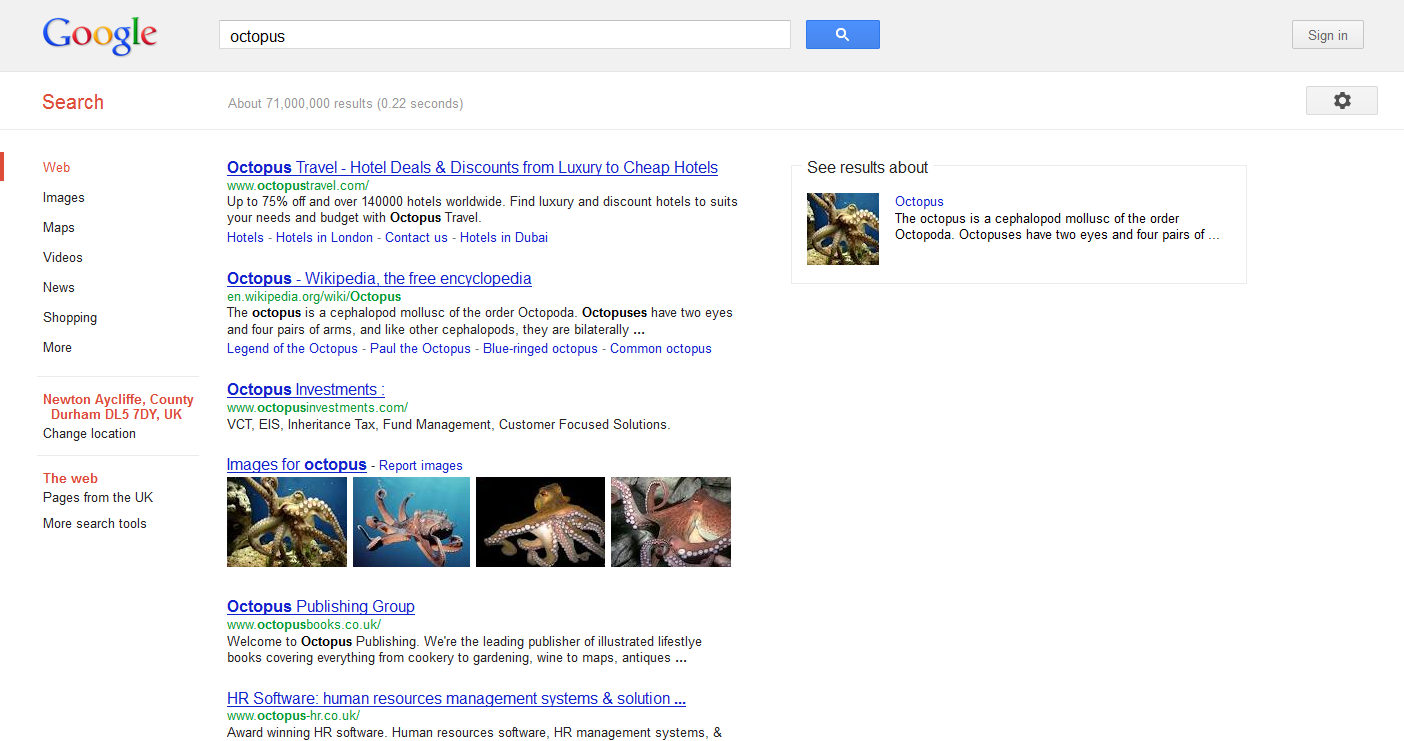The width and height of the screenshot is (1404, 741).
Task: Open octopus image on dark blue aquarium background
Action: [287, 522]
